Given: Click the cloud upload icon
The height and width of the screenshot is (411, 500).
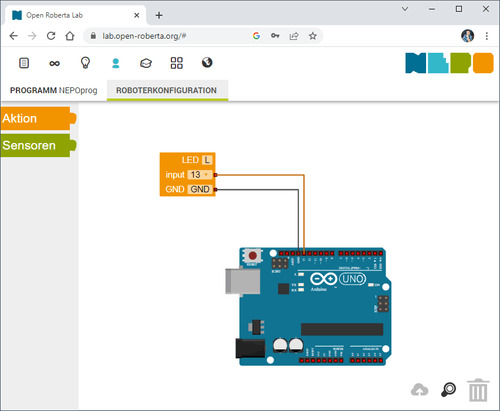Looking at the screenshot, I should coord(420,390).
